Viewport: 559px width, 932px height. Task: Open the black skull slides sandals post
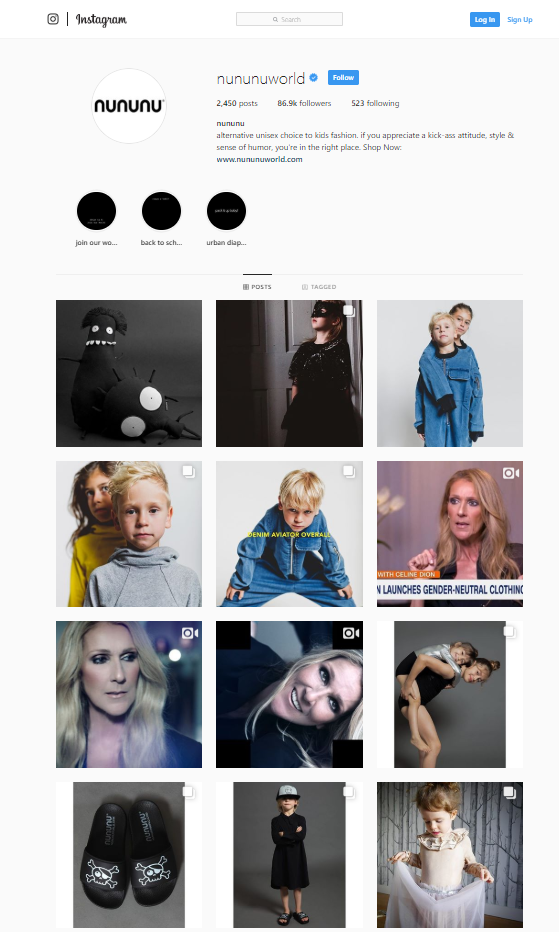pyautogui.click(x=128, y=855)
